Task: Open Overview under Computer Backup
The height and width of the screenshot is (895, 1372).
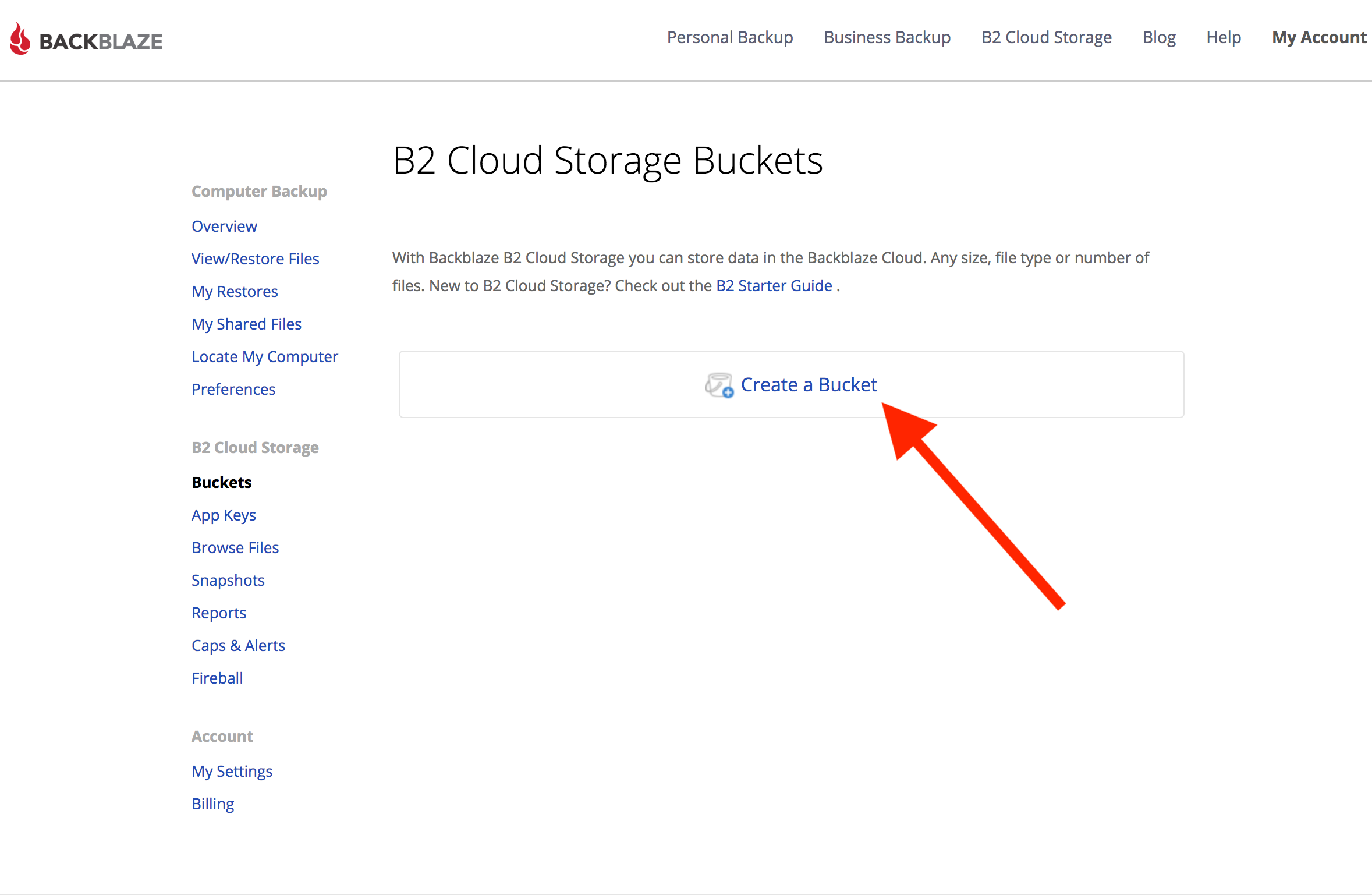Action: point(224,226)
